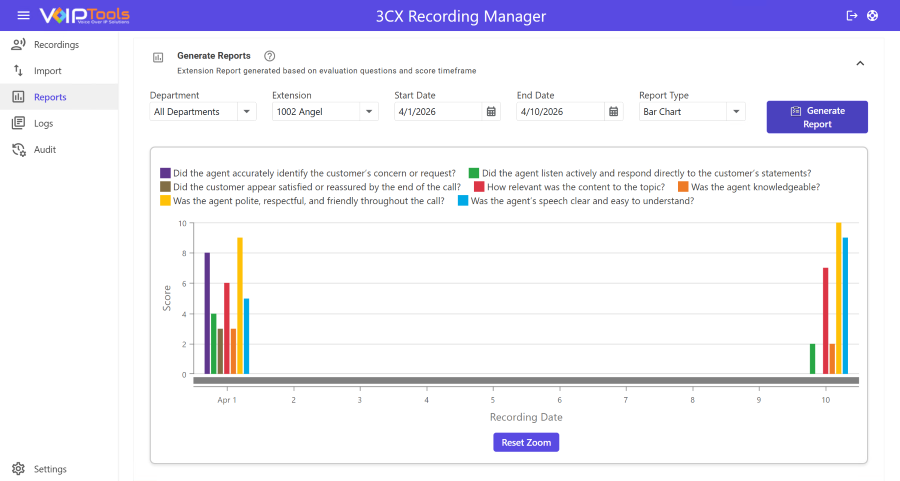This screenshot has width=900, height=481.
Task: Open the Extension dropdown showing 1002 Angel
Action: point(369,112)
